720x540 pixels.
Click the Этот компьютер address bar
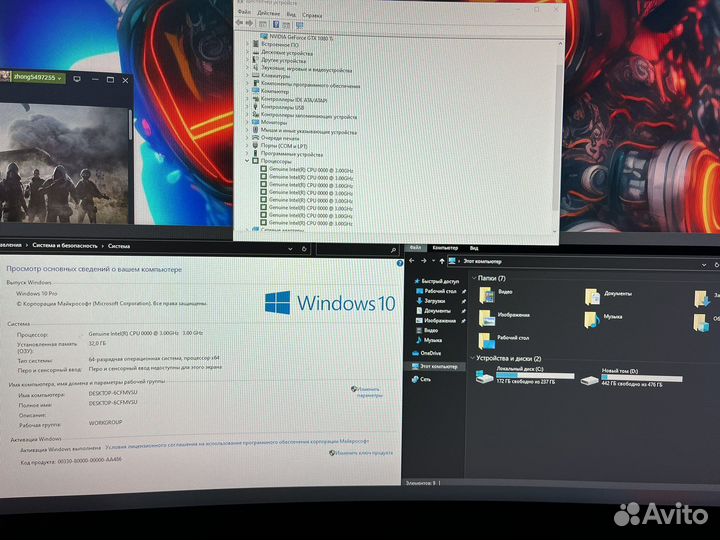(578, 262)
